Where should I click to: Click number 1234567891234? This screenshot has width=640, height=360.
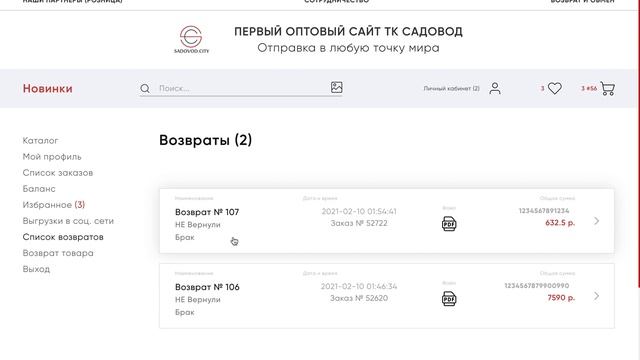pyautogui.click(x=544, y=211)
